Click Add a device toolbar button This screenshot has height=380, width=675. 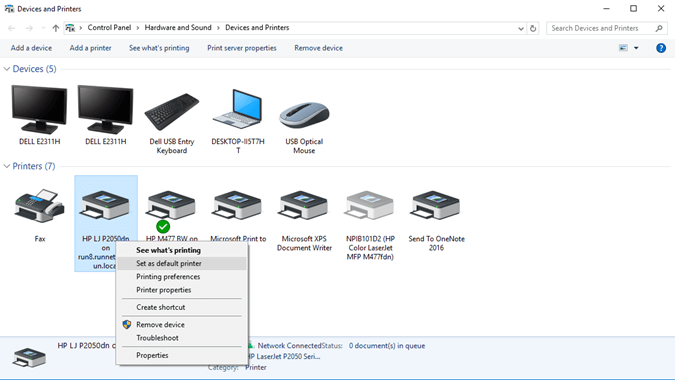point(31,48)
